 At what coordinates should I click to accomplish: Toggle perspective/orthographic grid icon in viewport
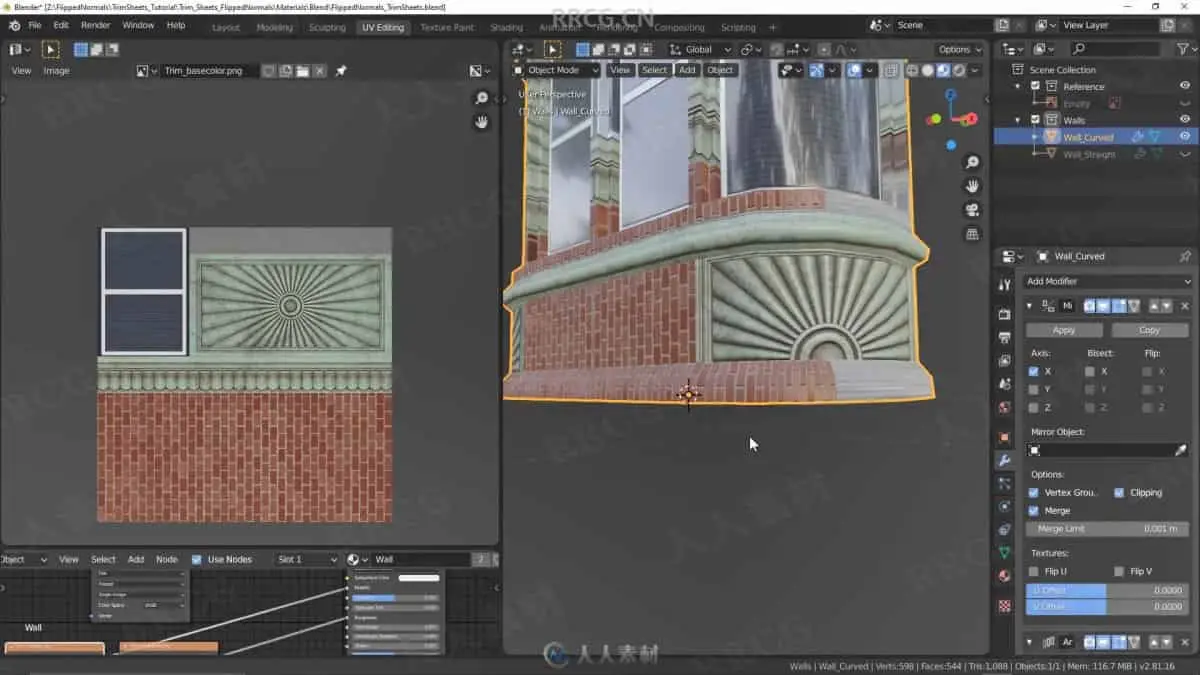pyautogui.click(x=972, y=234)
